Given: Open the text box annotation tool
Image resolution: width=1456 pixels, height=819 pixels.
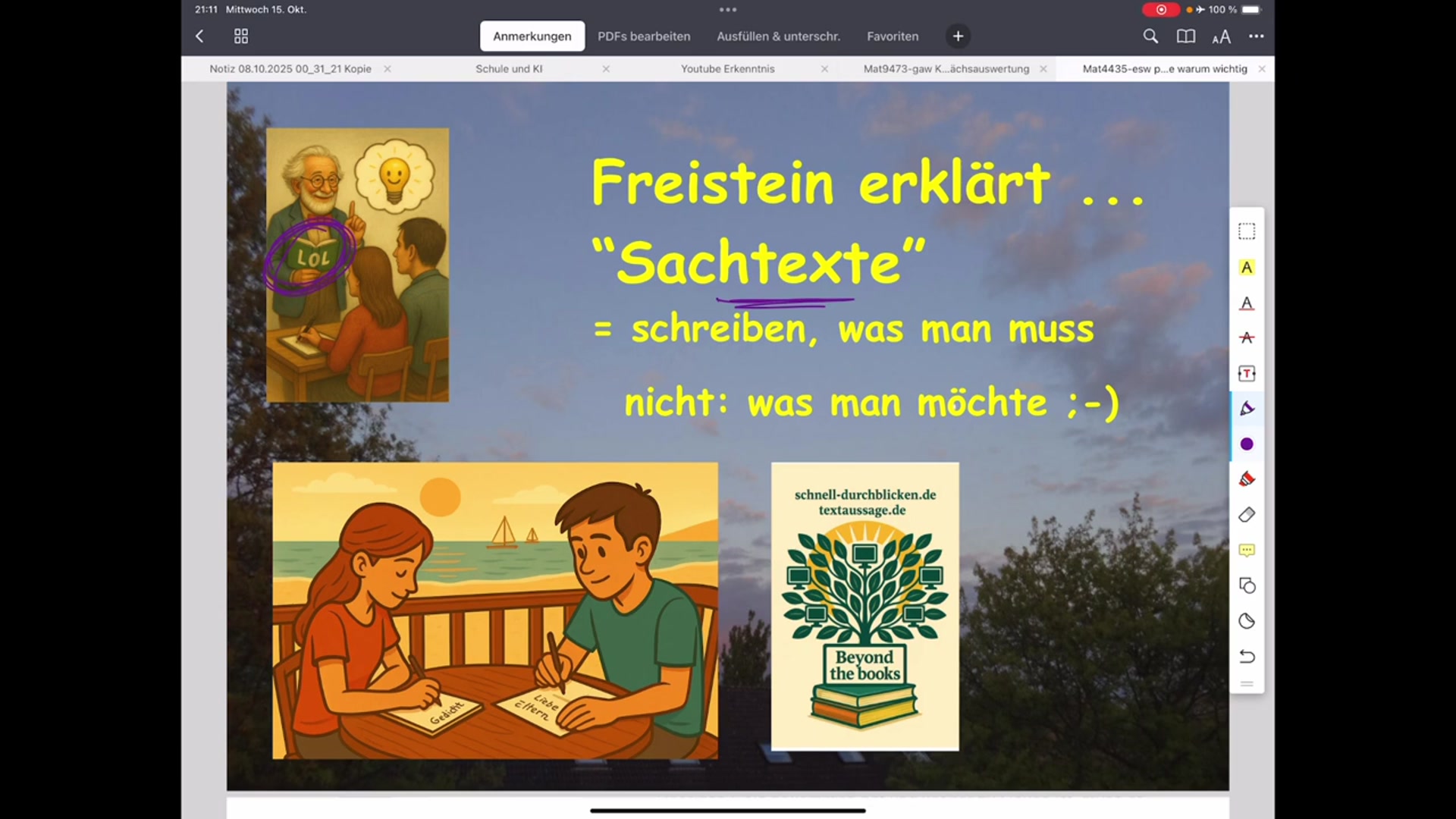Looking at the screenshot, I should (1247, 373).
